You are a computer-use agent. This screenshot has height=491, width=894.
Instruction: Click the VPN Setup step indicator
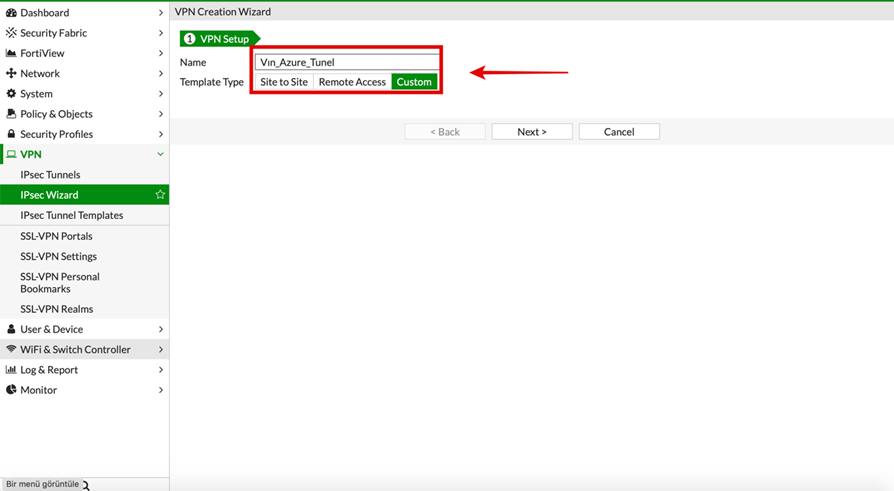[x=220, y=39]
